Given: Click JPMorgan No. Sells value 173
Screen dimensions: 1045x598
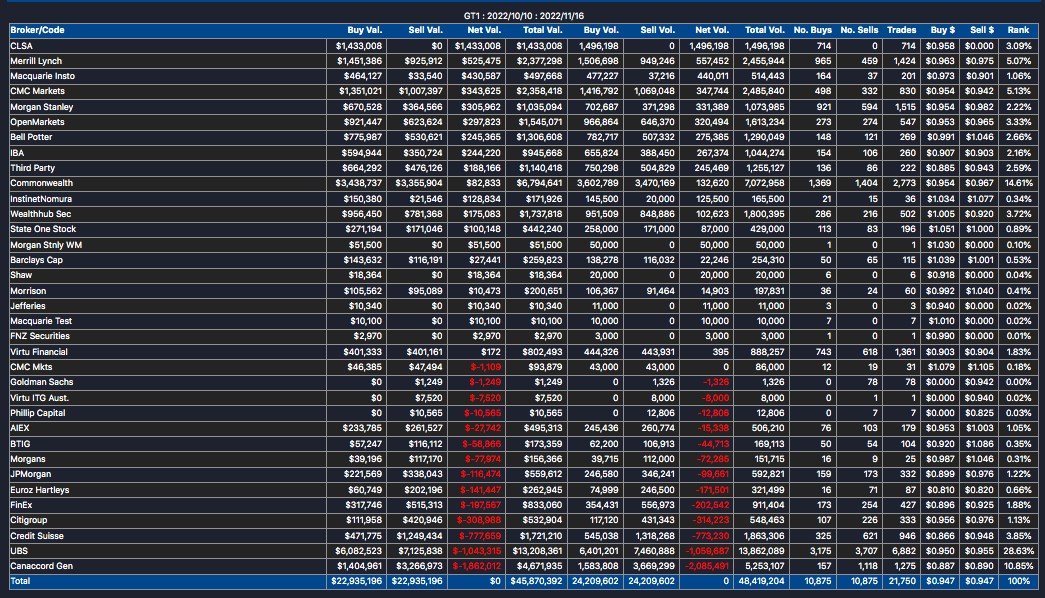Looking at the screenshot, I should [870, 474].
